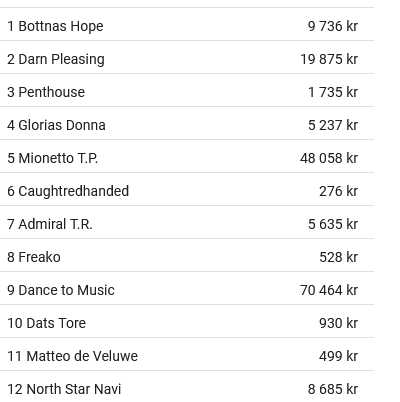Pick the 11 Matteo de Veluwe row

click(187, 356)
